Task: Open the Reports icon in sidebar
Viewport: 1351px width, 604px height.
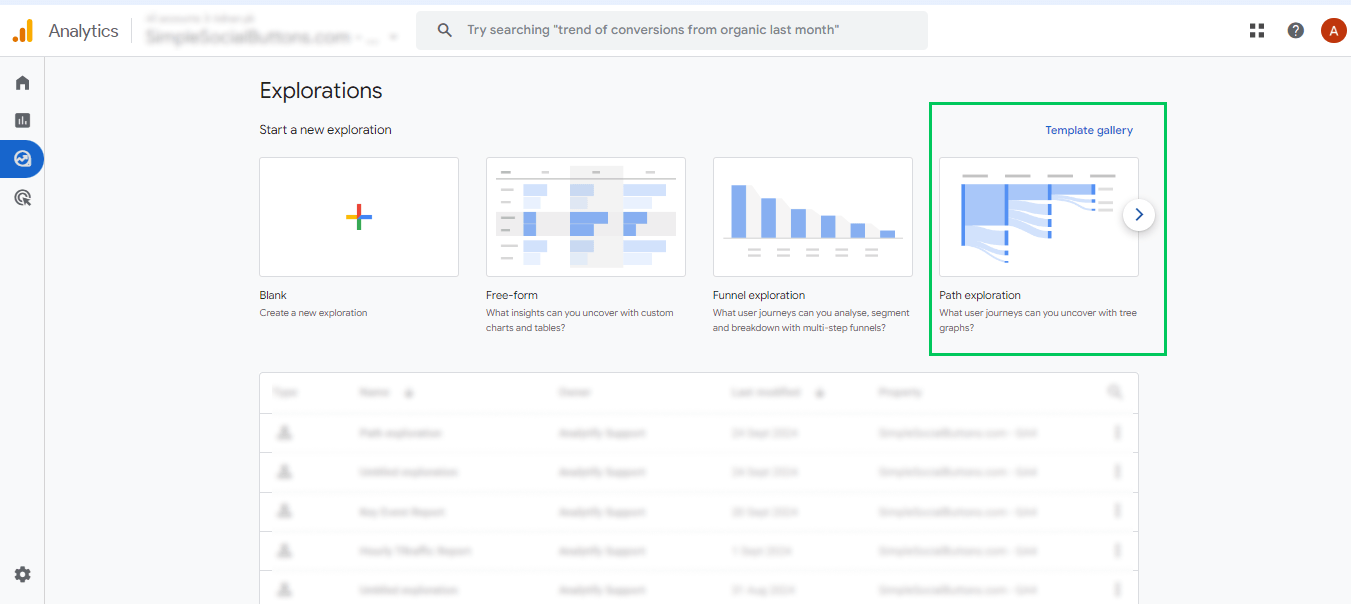Action: [x=22, y=121]
